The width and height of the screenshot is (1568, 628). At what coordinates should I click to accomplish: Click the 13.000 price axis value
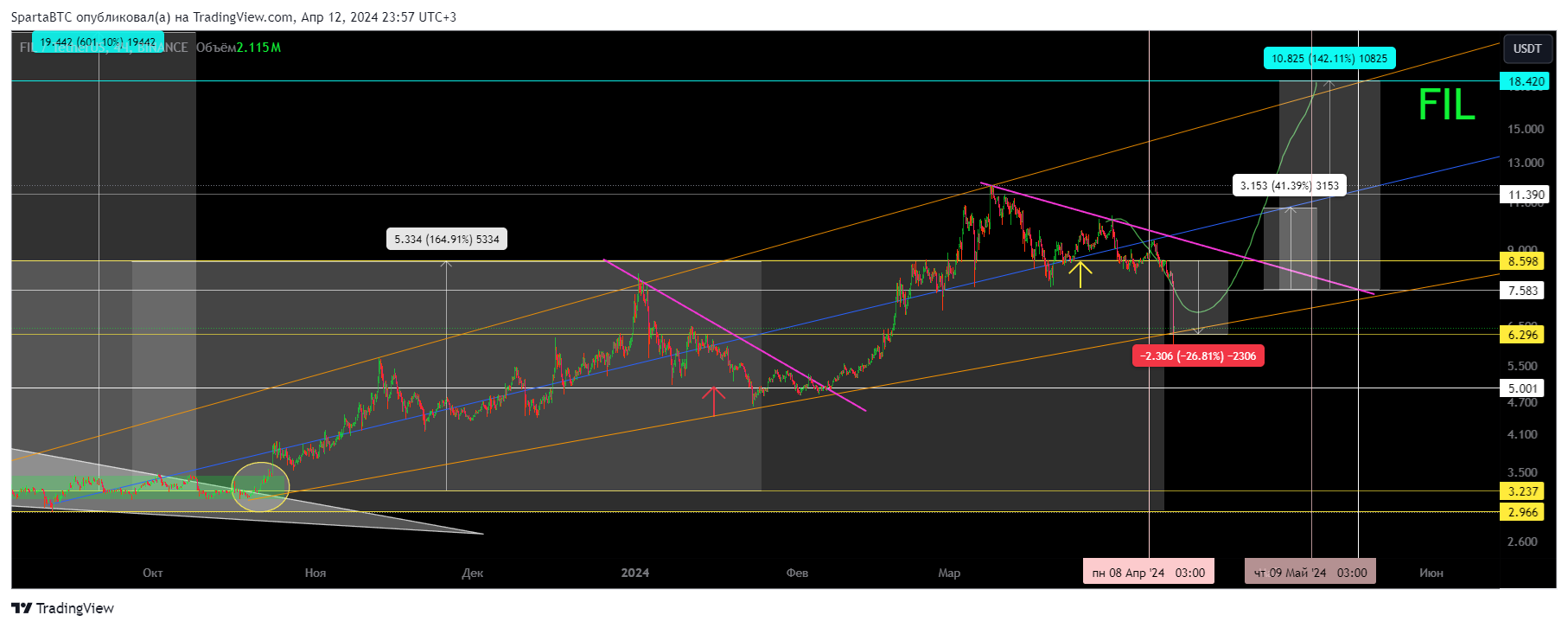(1526, 163)
